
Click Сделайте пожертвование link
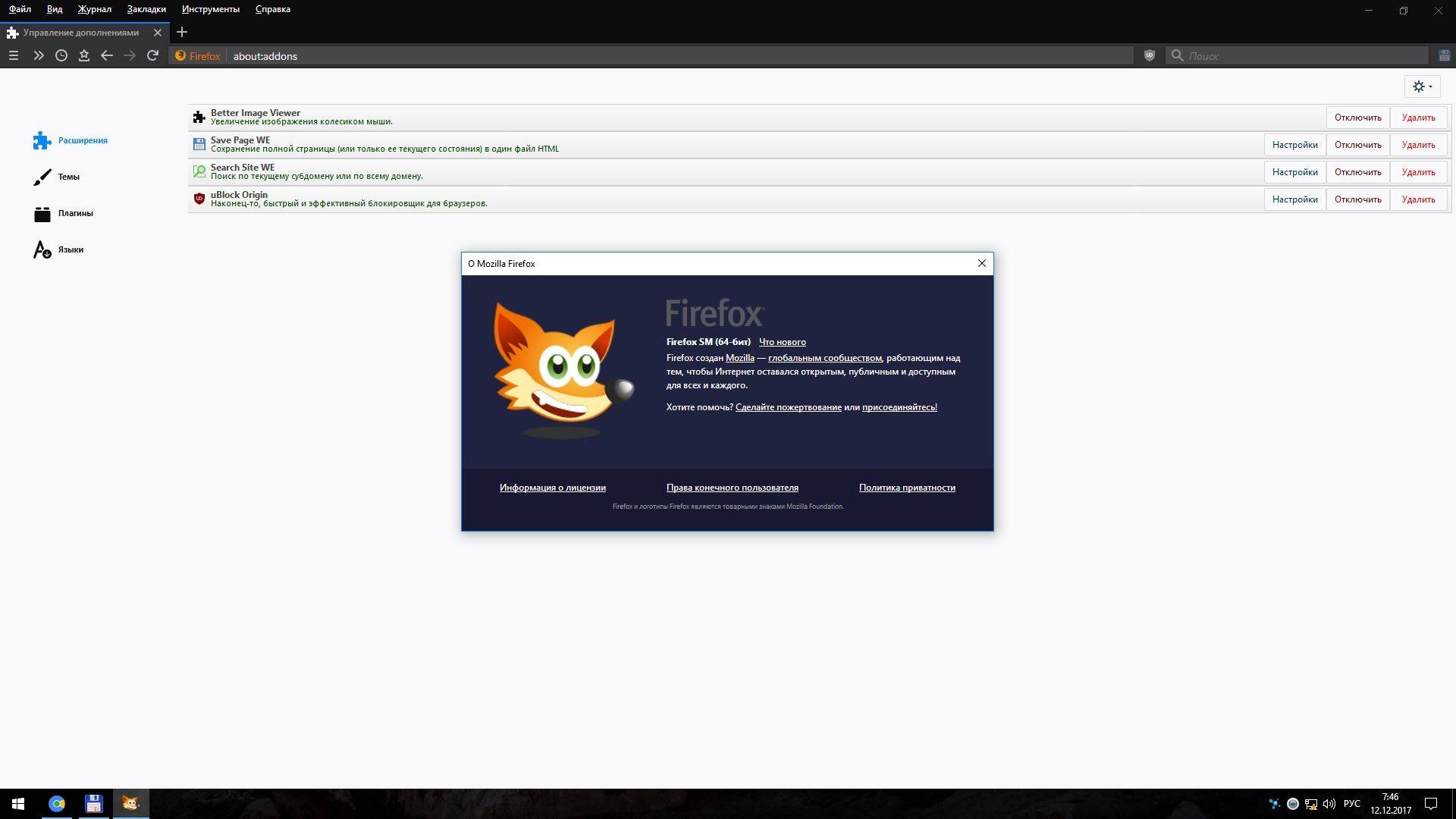point(788,407)
